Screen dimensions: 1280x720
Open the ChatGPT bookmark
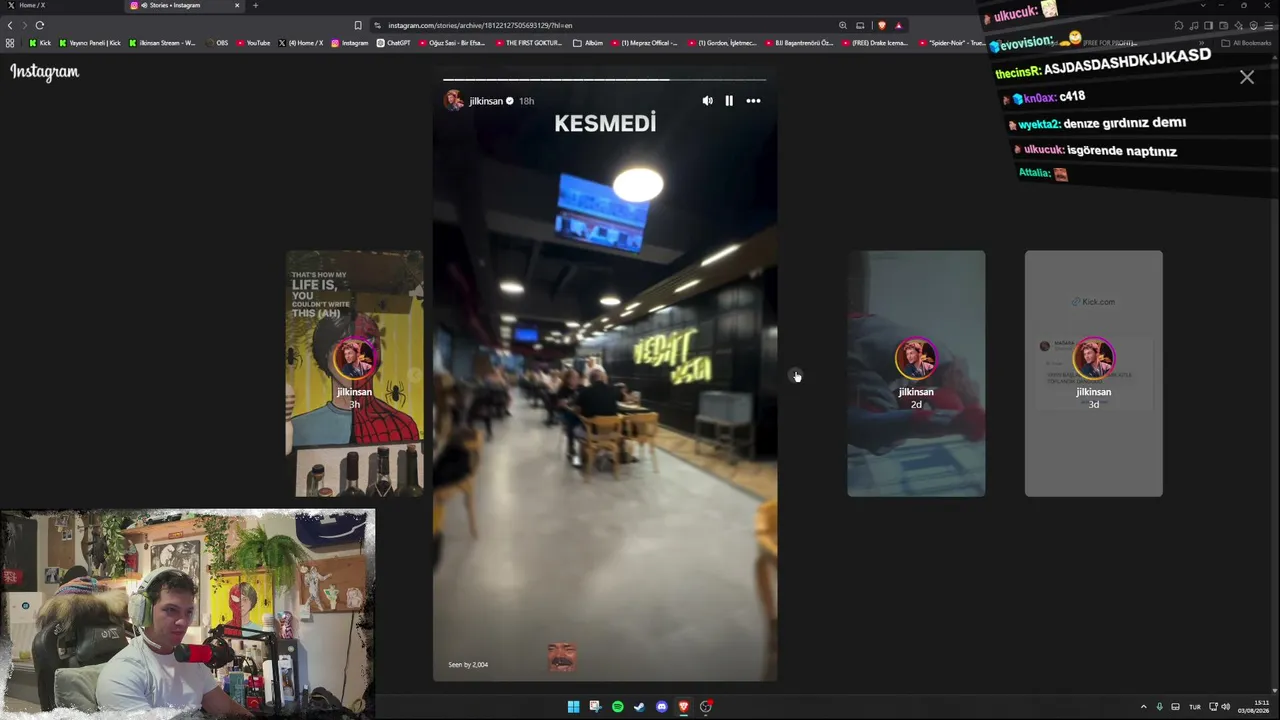[394, 43]
